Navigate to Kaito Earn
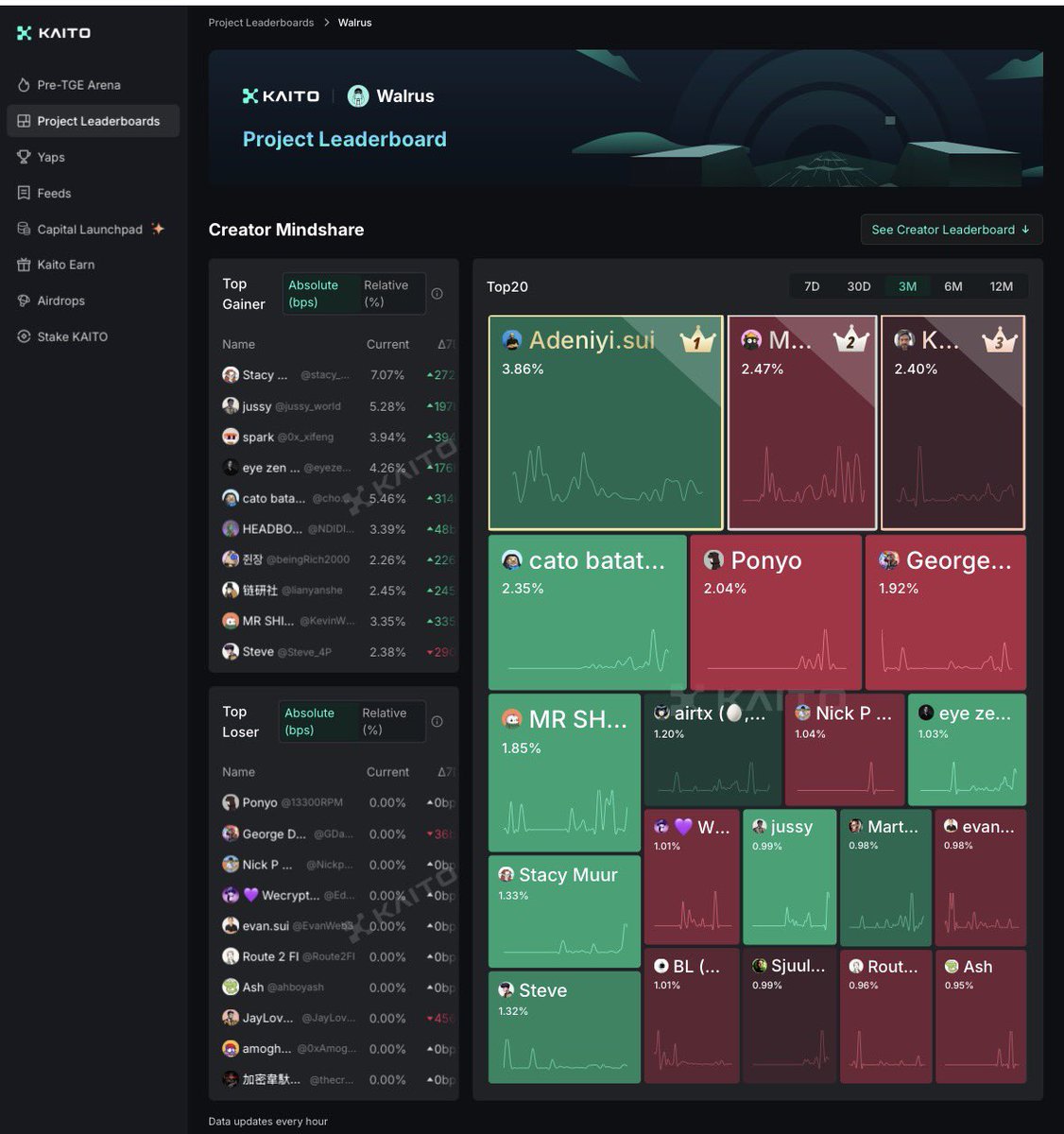Screen dimensions: 1064x1134 tap(65, 265)
